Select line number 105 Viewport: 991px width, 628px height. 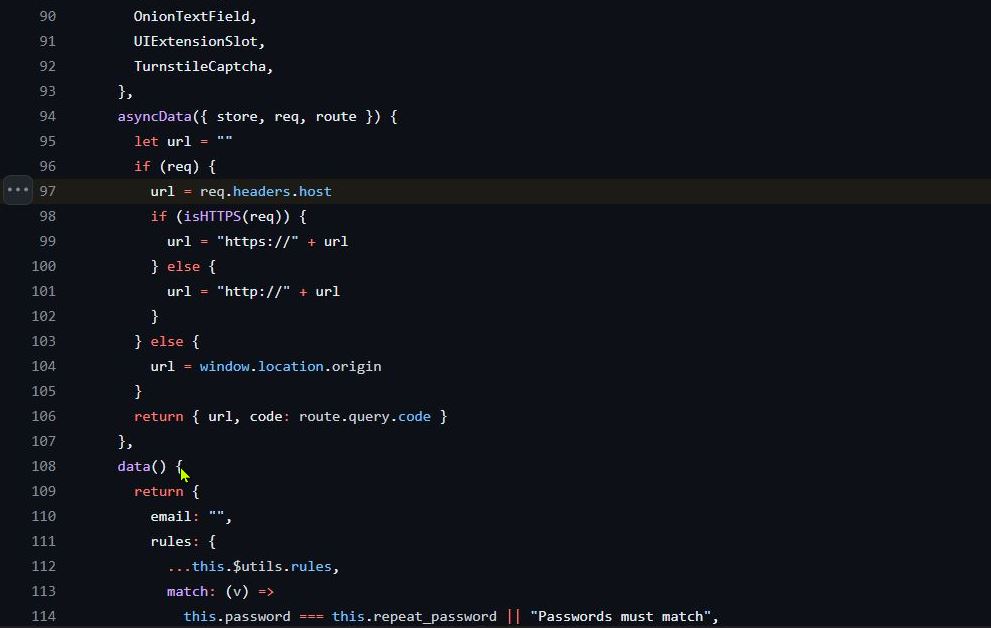(x=44, y=391)
